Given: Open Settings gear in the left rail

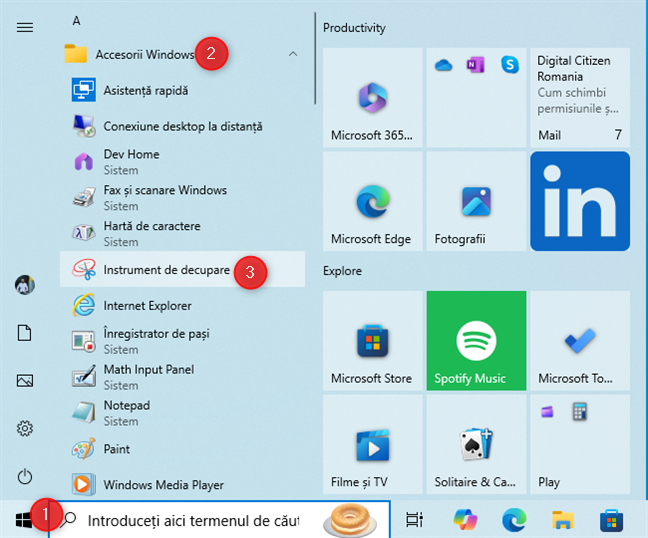Looking at the screenshot, I should [x=25, y=429].
